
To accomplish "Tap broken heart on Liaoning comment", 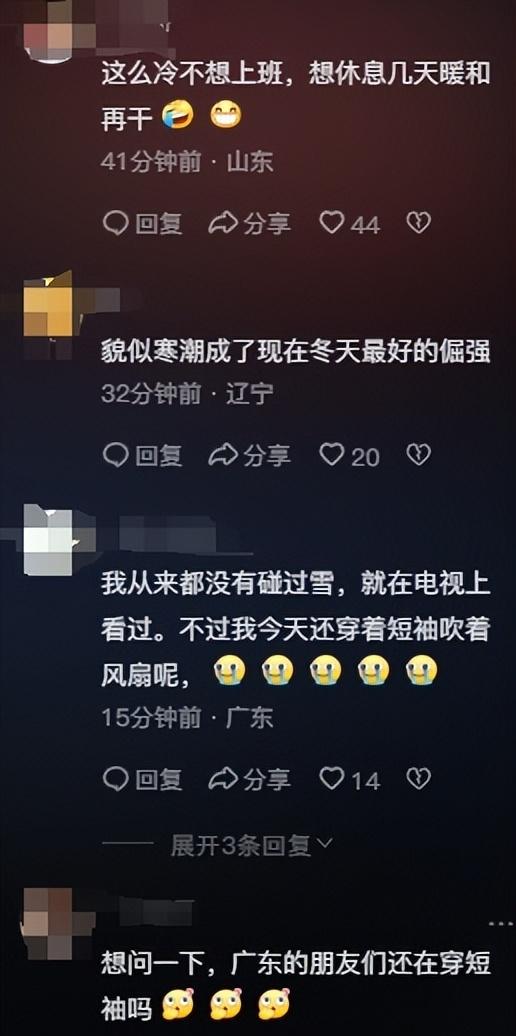I will click(418, 455).
